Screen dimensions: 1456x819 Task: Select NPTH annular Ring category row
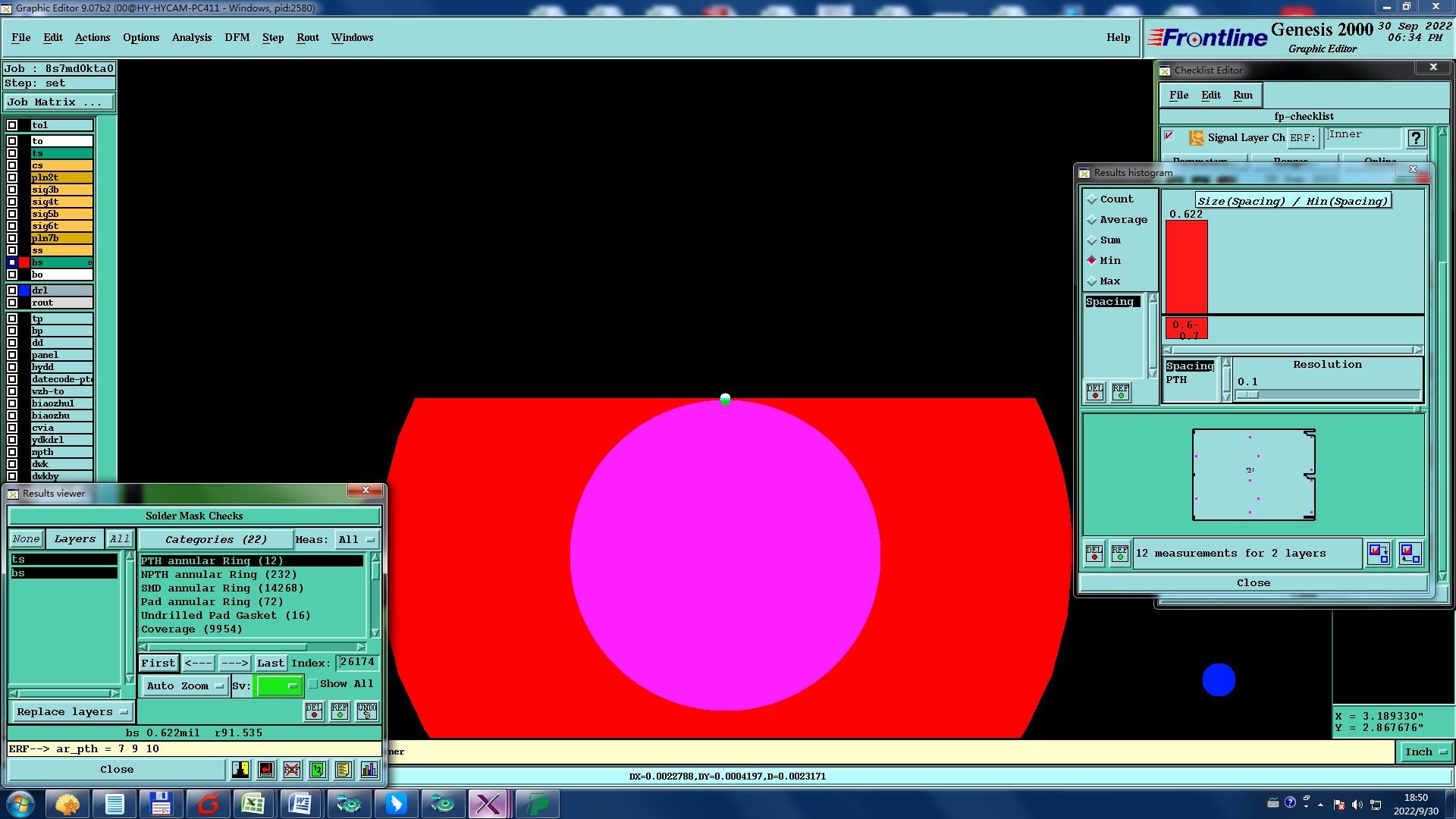tap(218, 575)
